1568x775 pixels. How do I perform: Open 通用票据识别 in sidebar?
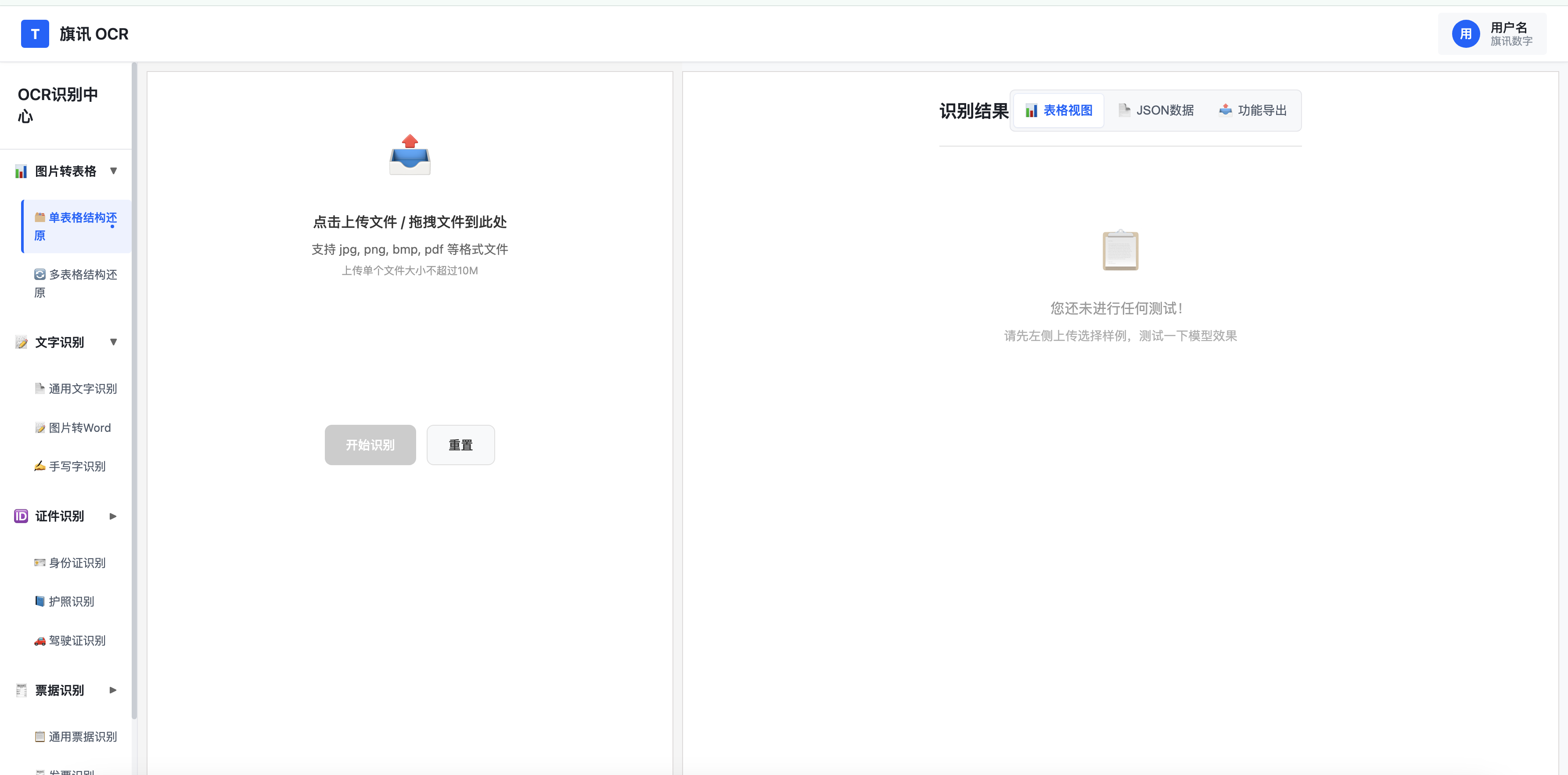point(77,737)
